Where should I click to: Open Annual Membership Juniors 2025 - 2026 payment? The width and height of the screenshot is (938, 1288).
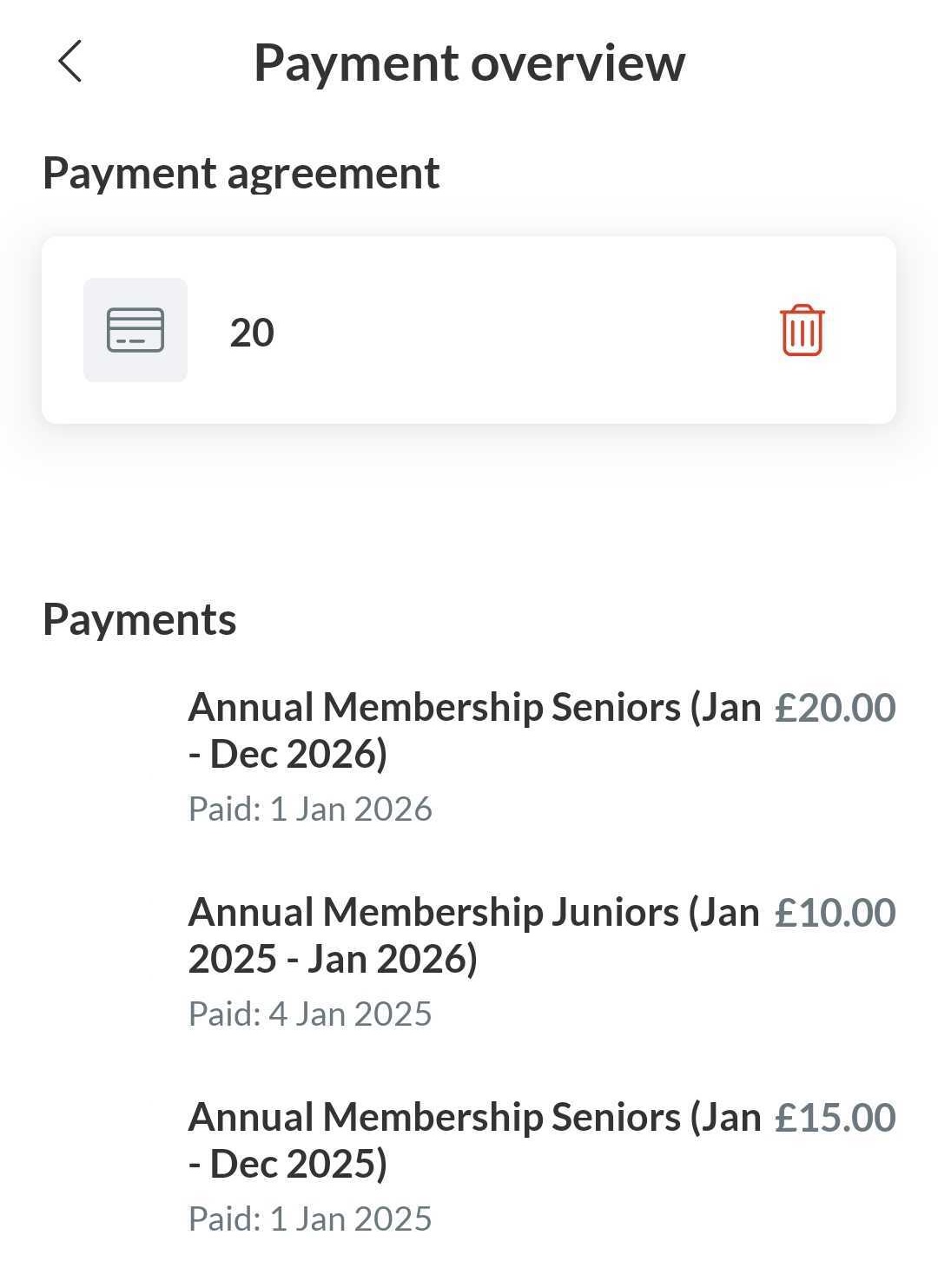coord(473,935)
